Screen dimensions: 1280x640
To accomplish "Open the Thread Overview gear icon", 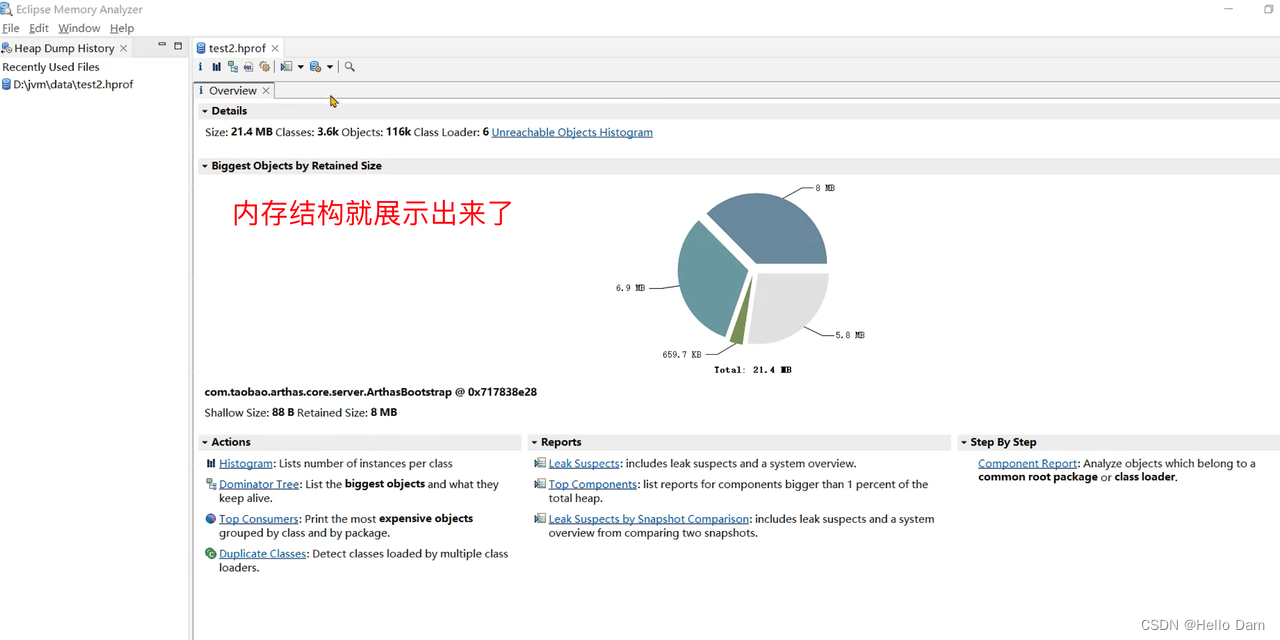I will click(264, 67).
